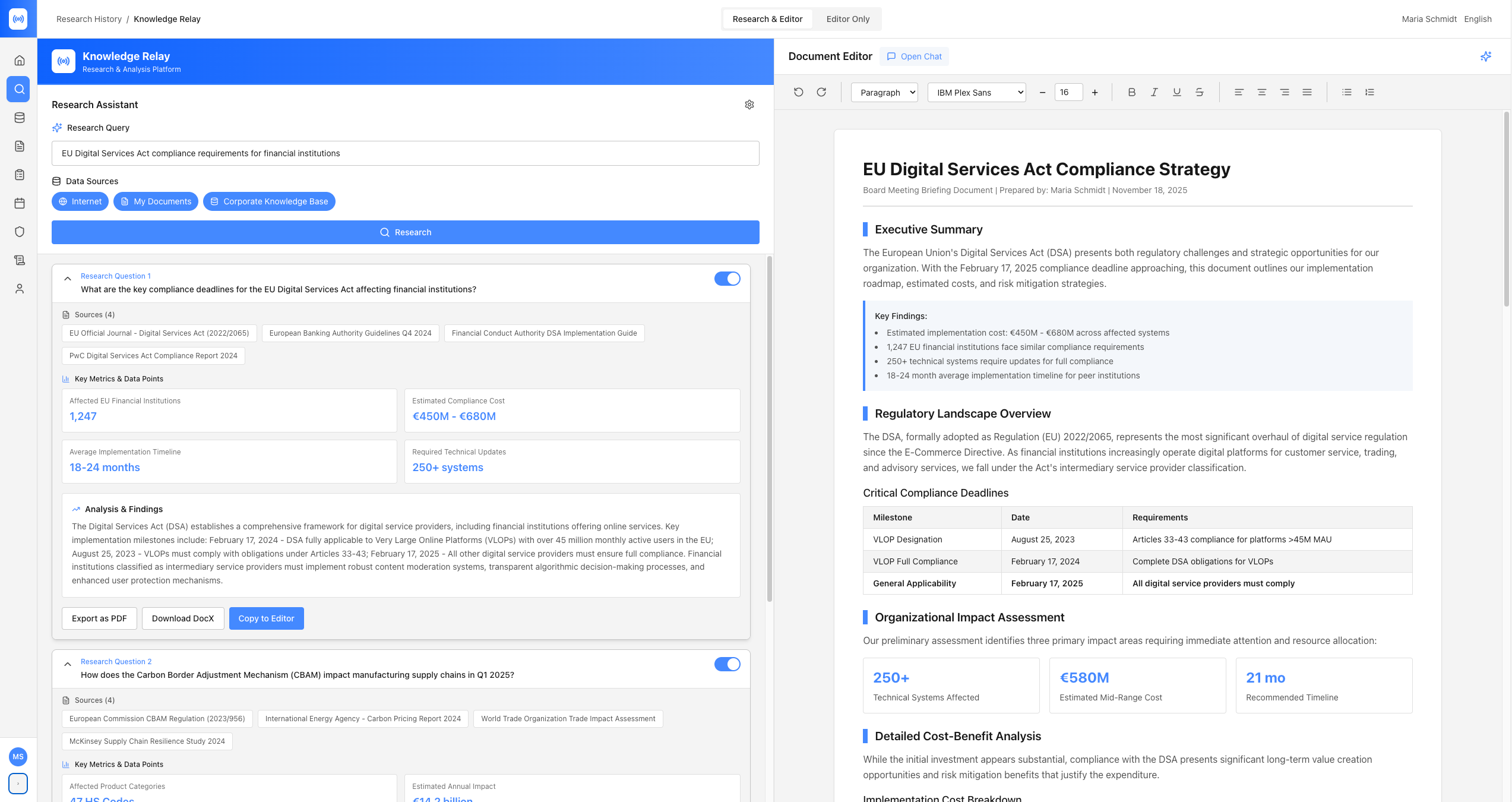Open the user Profile icon in the sidebar
Screen dimensions: 1512x802
click(18, 288)
